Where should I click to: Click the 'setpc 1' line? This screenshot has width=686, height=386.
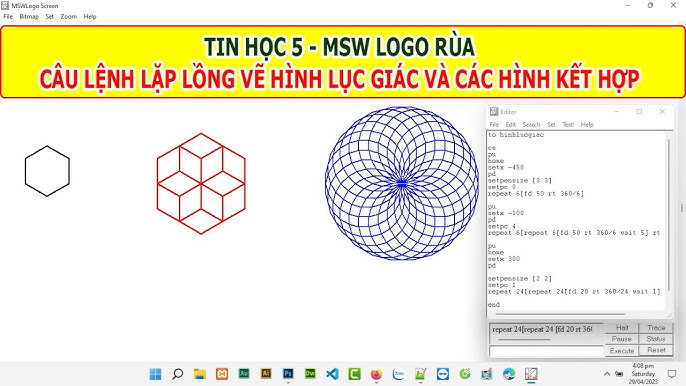tap(502, 285)
